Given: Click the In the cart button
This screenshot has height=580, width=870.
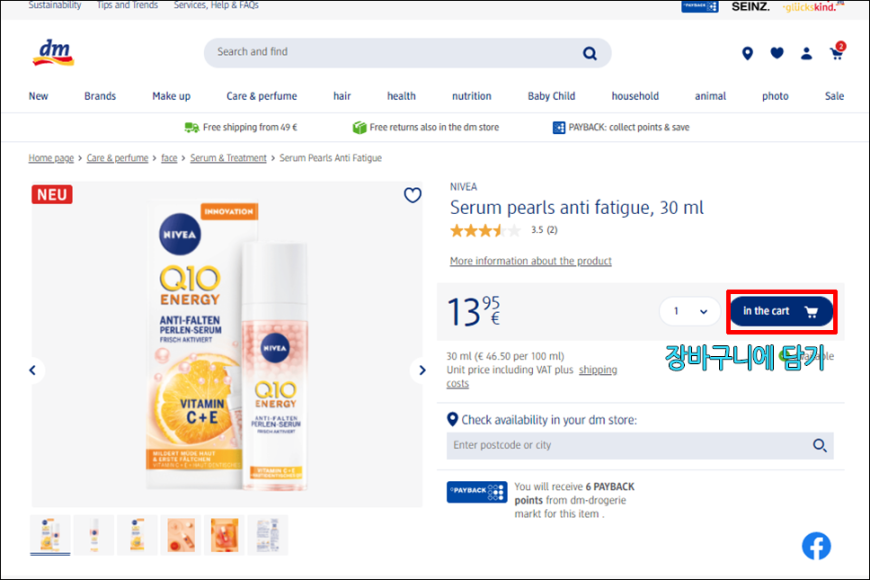Looking at the screenshot, I should (x=781, y=311).
